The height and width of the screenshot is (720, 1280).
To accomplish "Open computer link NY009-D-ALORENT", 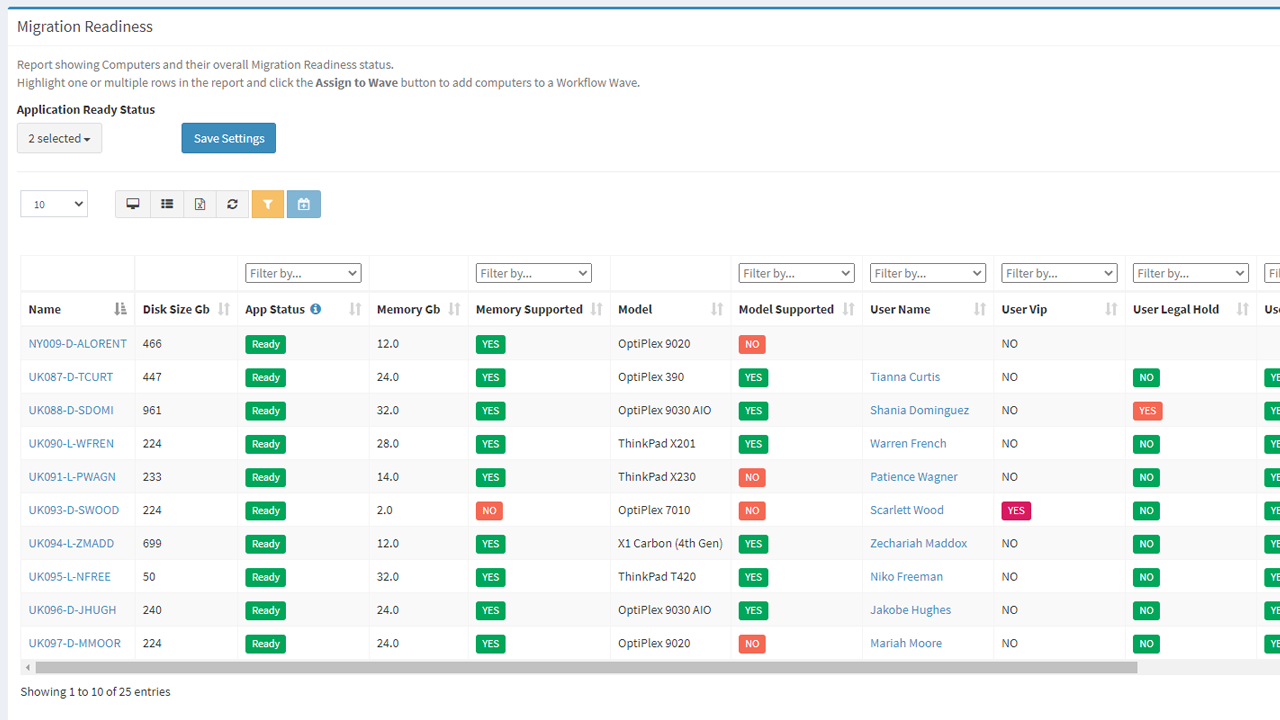I will tap(78, 343).
